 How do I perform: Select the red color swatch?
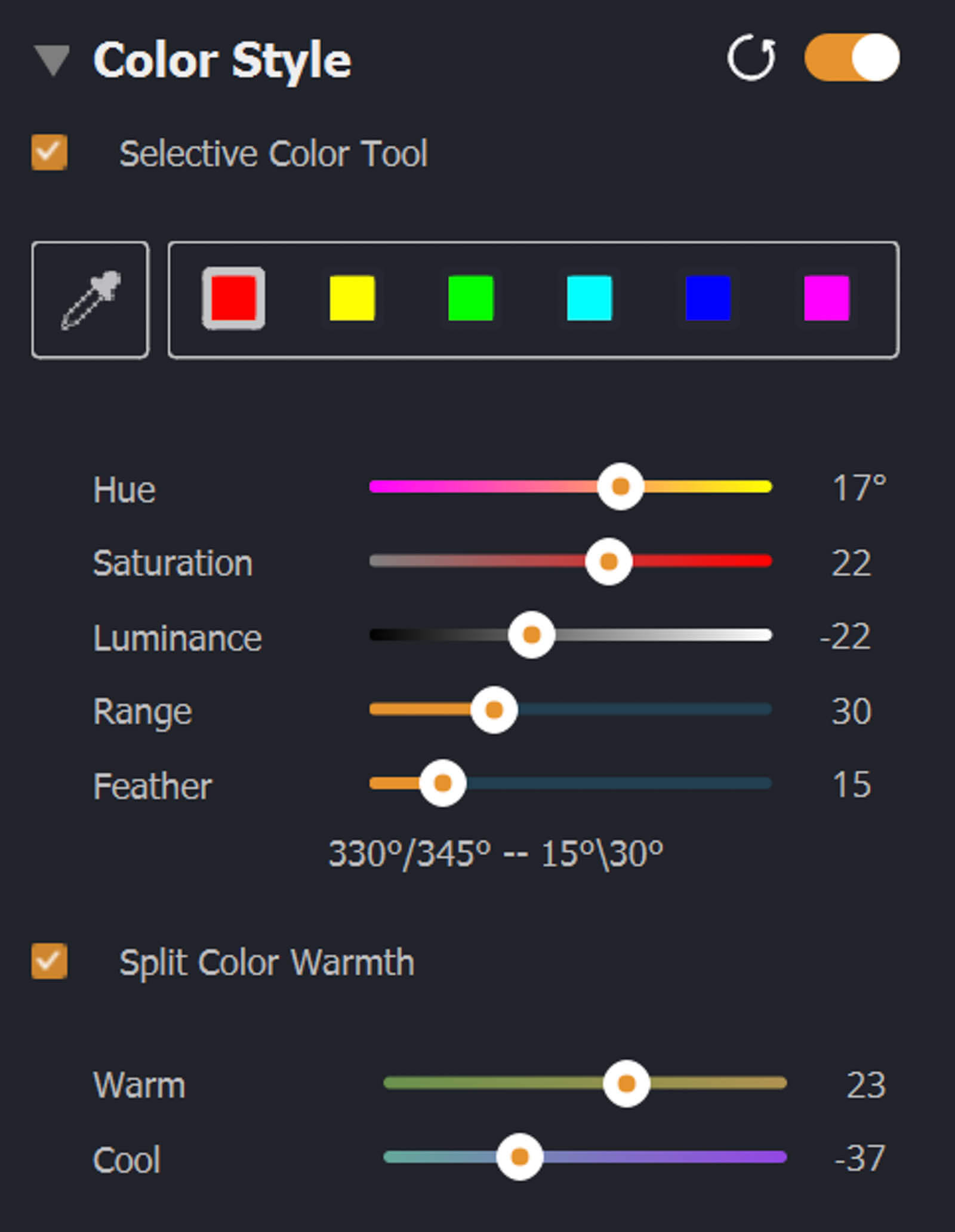point(233,298)
